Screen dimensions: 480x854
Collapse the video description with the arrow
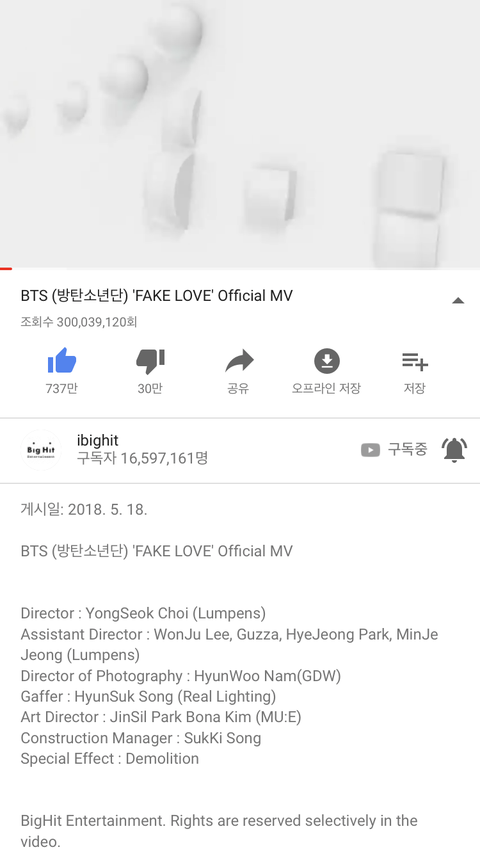coord(458,300)
